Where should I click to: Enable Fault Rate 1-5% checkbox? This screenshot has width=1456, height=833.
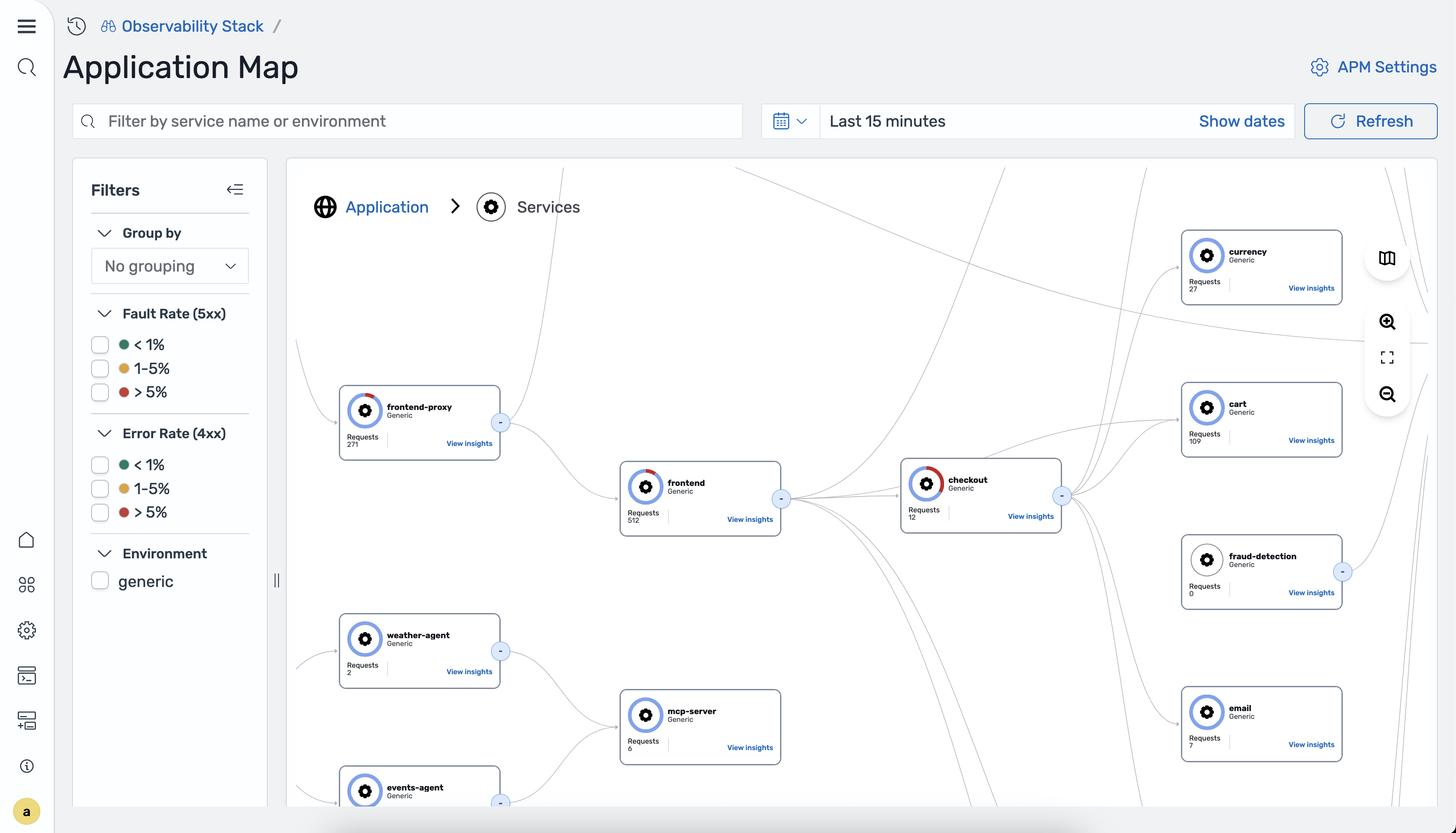[100, 368]
